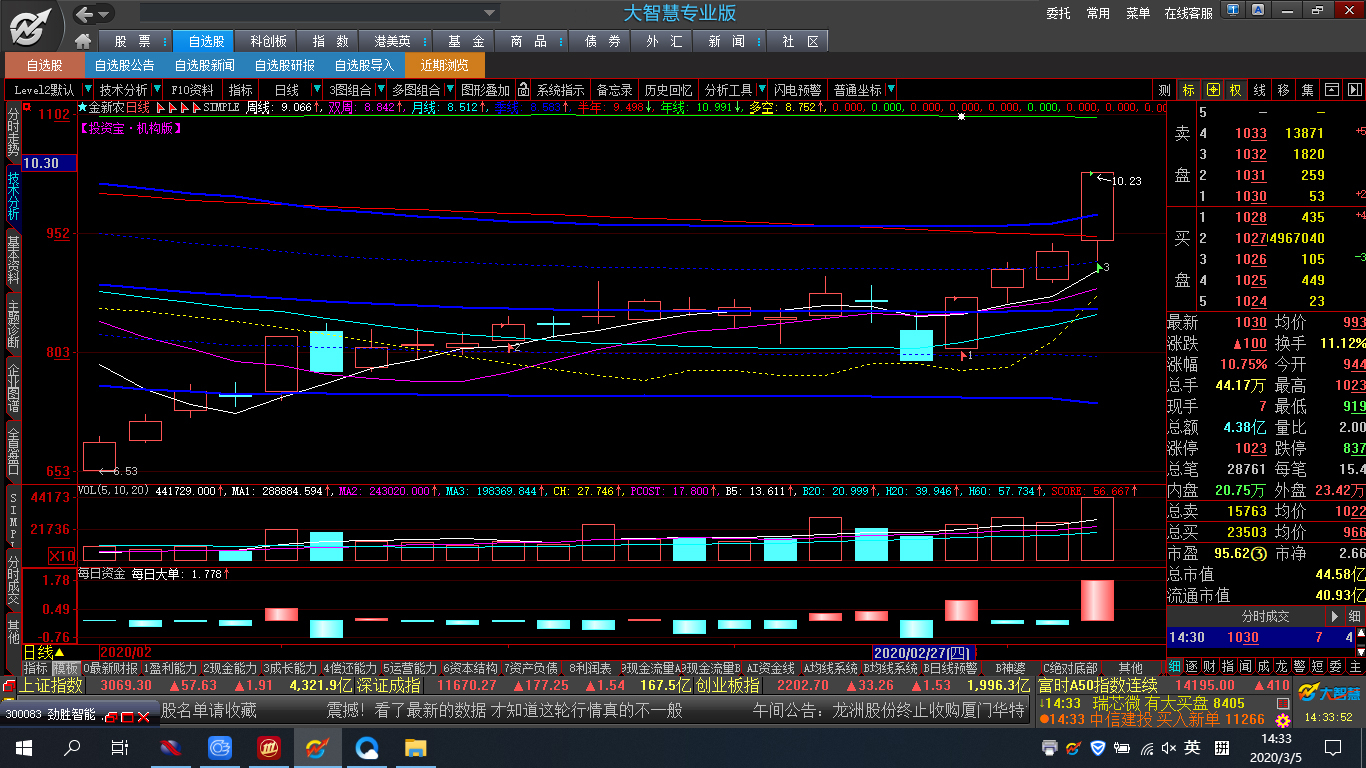
Task: Toggle the 权 adjustment button
Action: [x=1236, y=90]
